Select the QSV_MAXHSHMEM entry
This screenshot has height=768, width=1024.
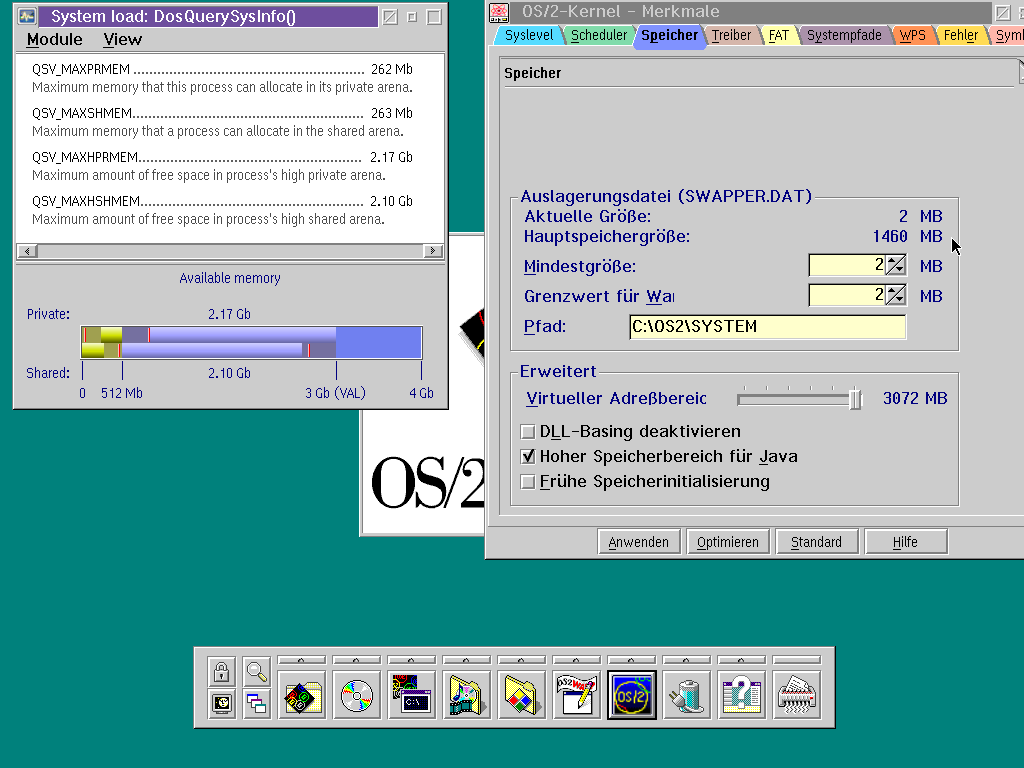(x=222, y=210)
